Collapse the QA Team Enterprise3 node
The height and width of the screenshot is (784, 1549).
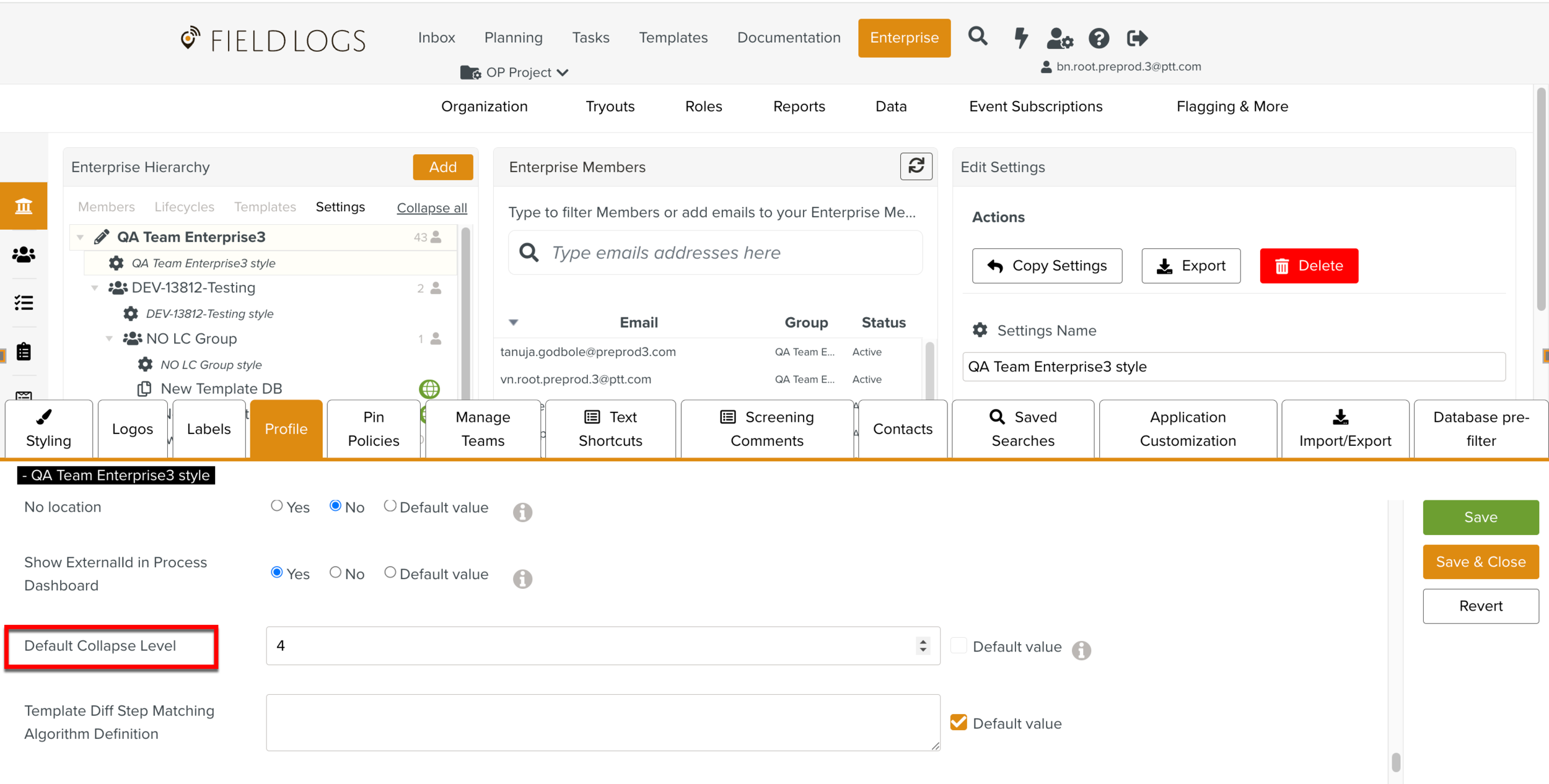tap(81, 237)
